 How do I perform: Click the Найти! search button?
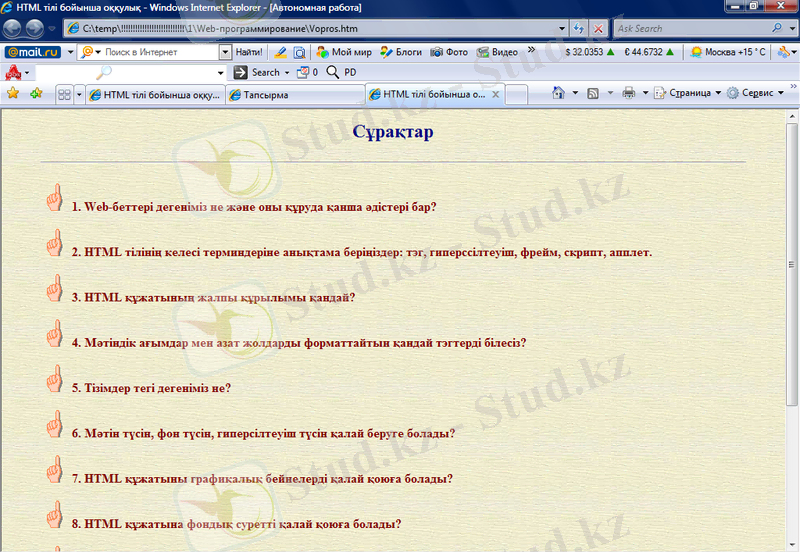[249, 52]
